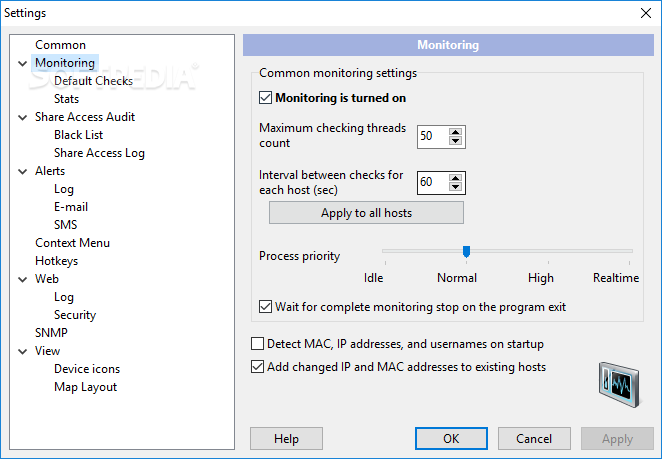
Task: Open Share Access Log page
Action: [x=99, y=153]
